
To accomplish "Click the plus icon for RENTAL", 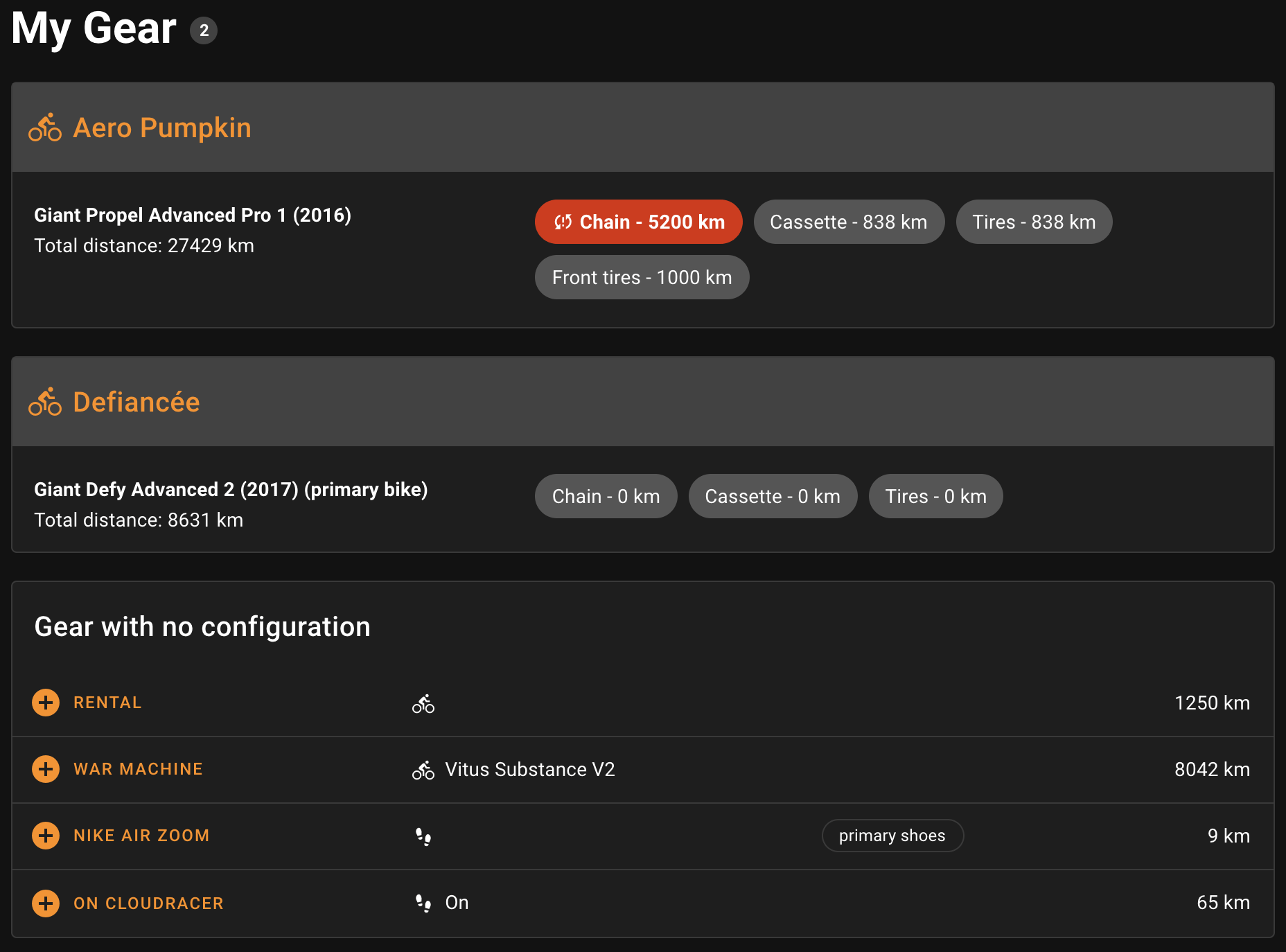I will click(46, 703).
